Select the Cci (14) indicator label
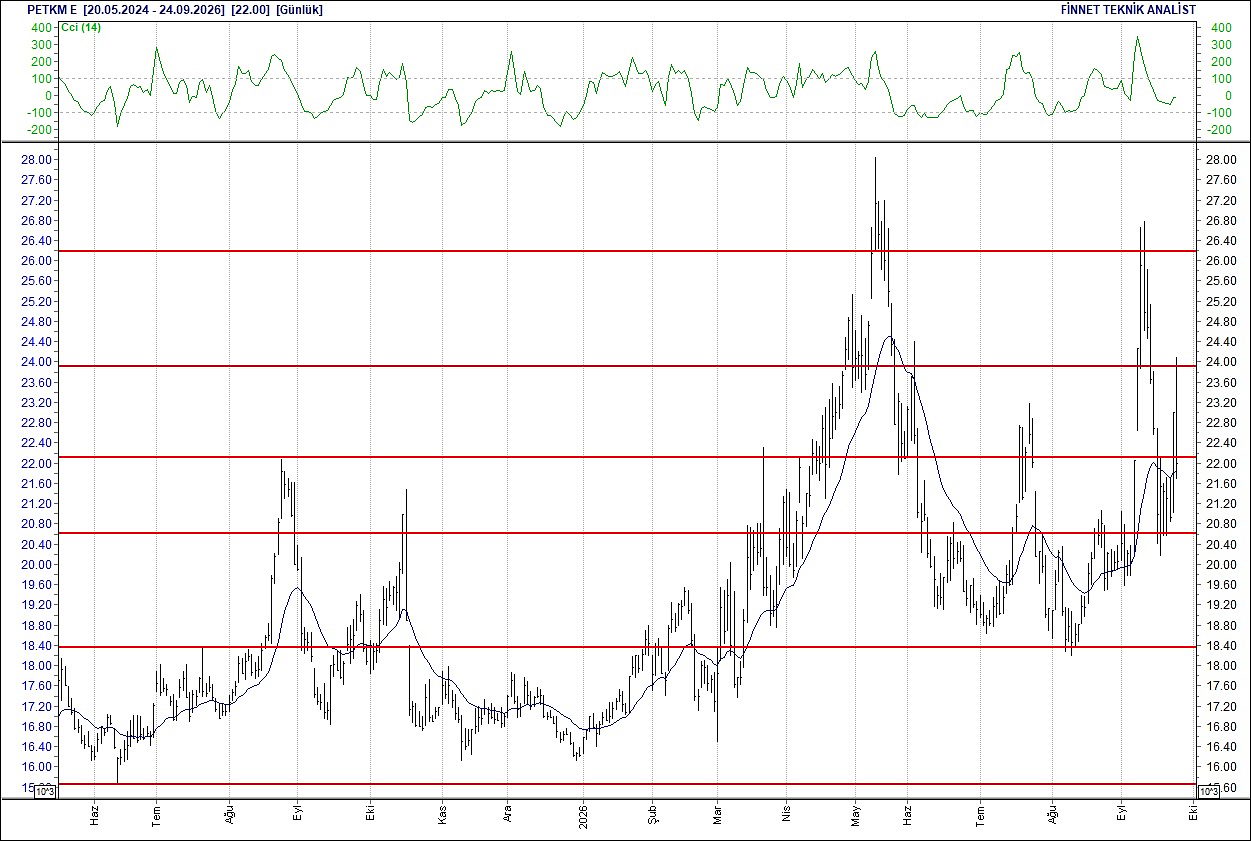The image size is (1251, 841). point(81,27)
